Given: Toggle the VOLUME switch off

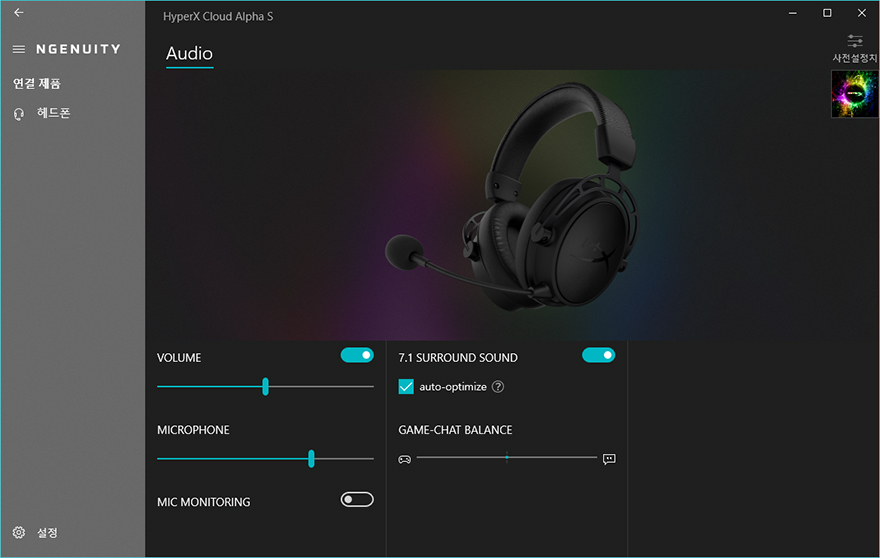Looking at the screenshot, I should pyautogui.click(x=357, y=355).
